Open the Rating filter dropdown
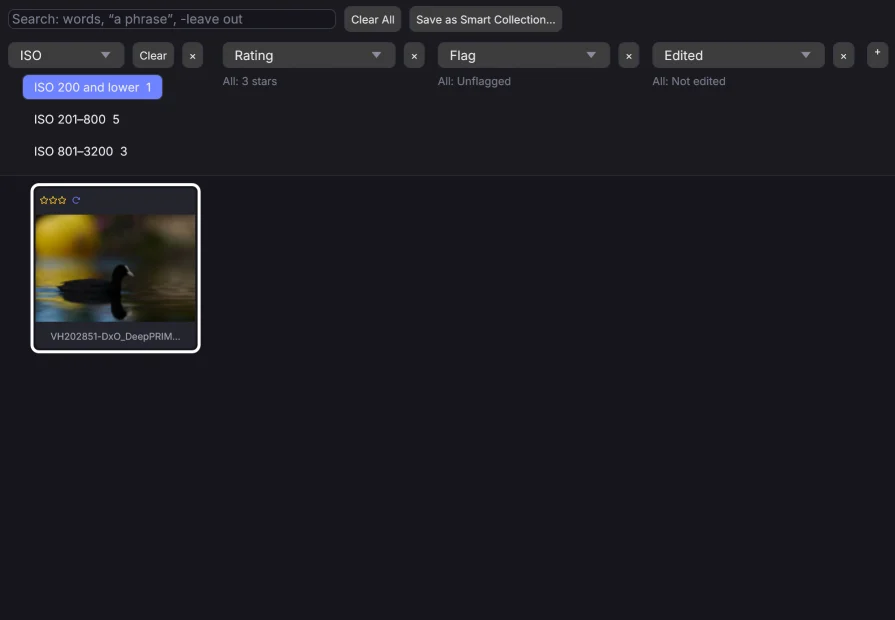The width and height of the screenshot is (895, 620). (x=309, y=55)
